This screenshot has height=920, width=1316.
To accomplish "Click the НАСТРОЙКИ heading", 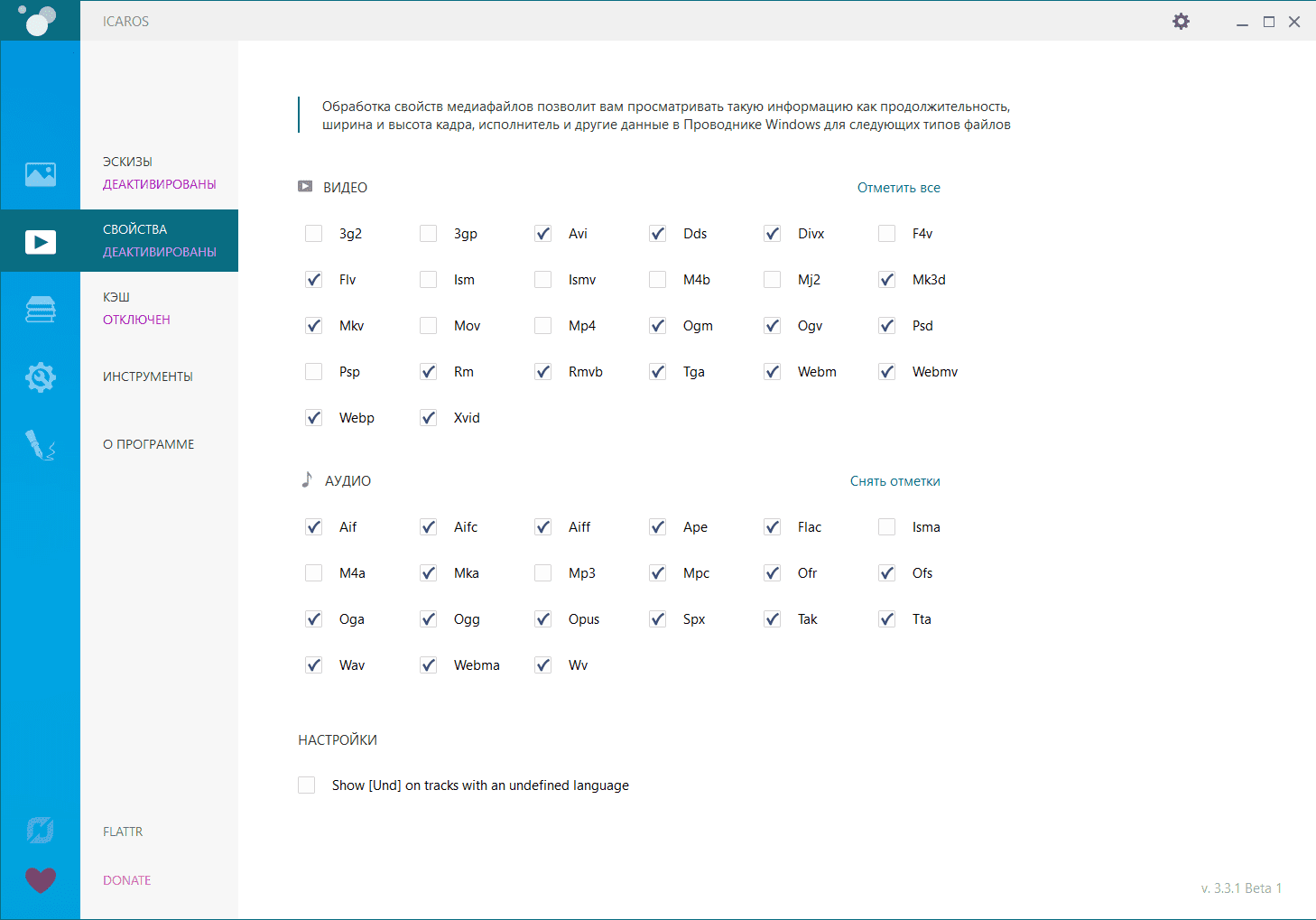I will pos(338,740).
